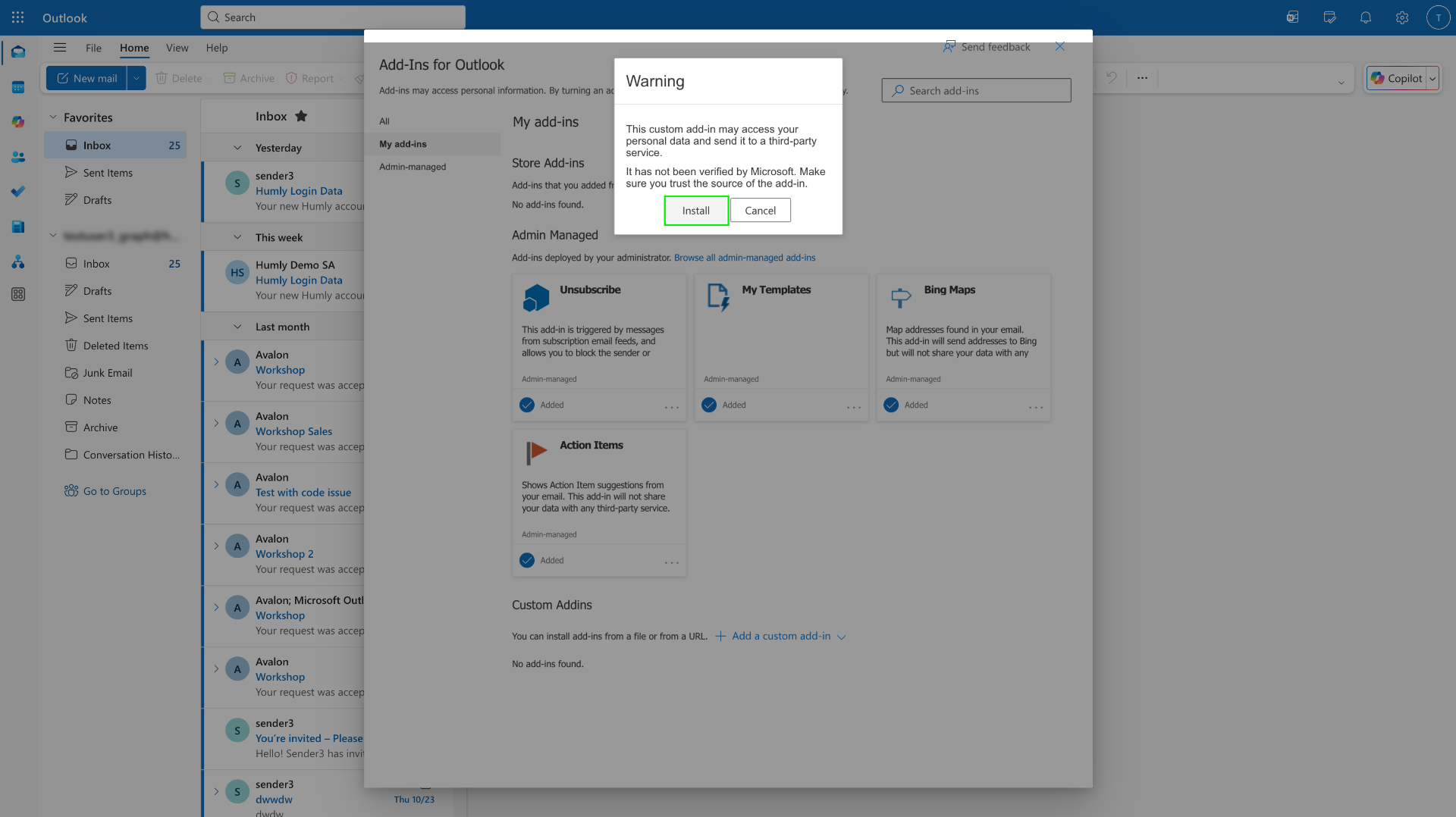Click New mail button
The image size is (1456, 817).
pyautogui.click(x=86, y=78)
